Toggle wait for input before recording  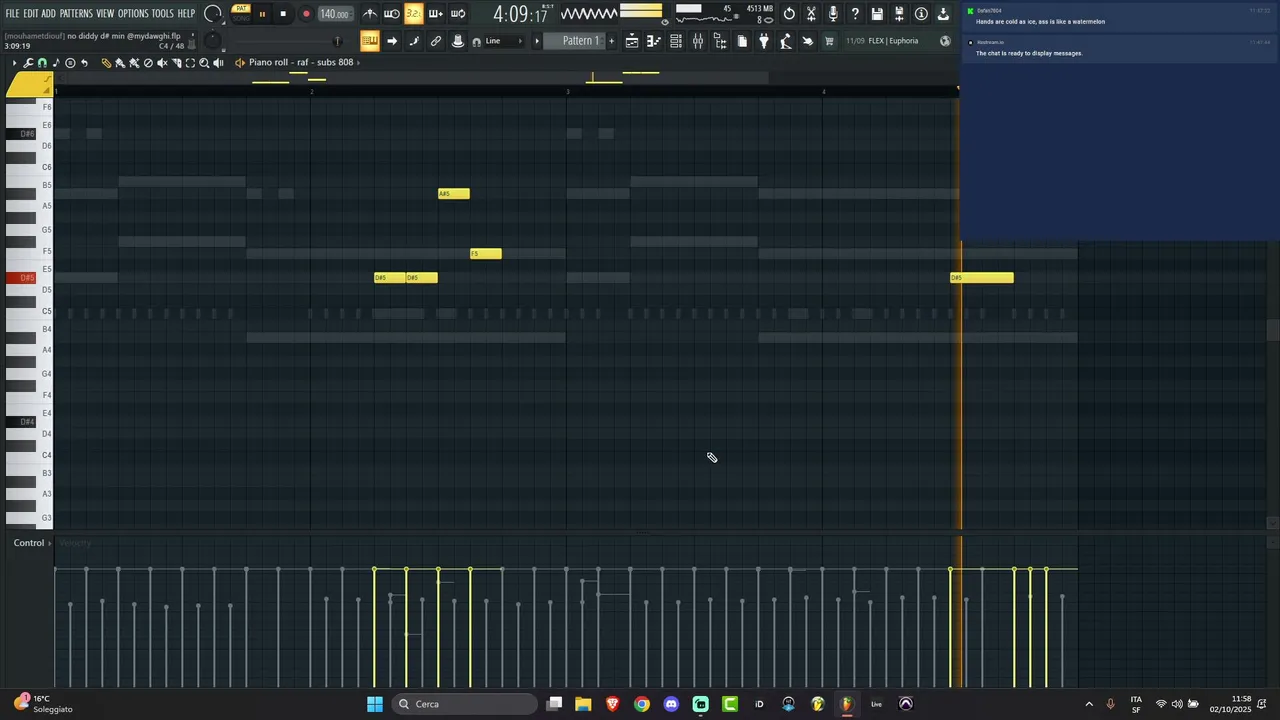(392, 14)
